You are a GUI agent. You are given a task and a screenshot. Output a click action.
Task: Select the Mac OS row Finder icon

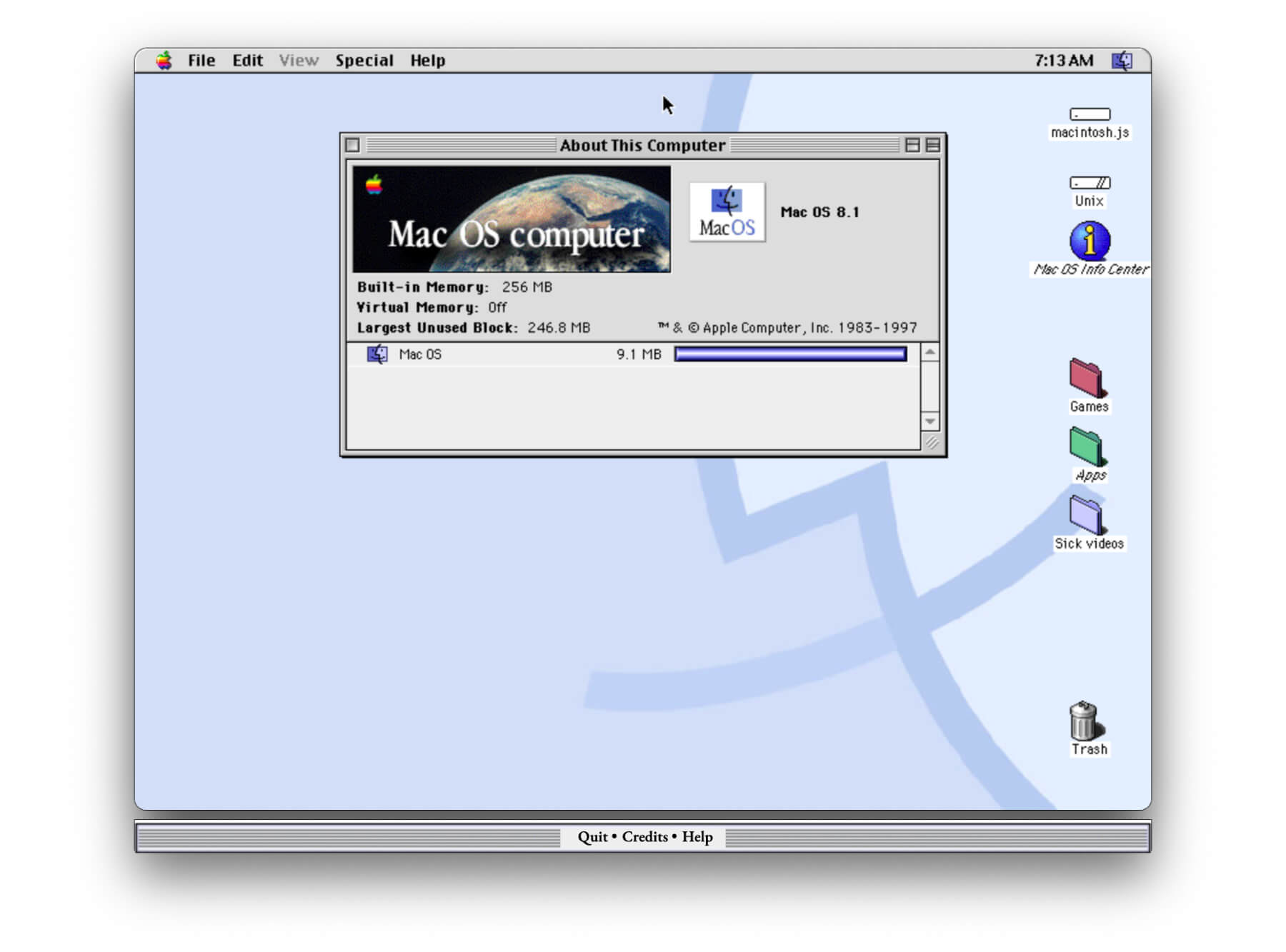pos(377,354)
